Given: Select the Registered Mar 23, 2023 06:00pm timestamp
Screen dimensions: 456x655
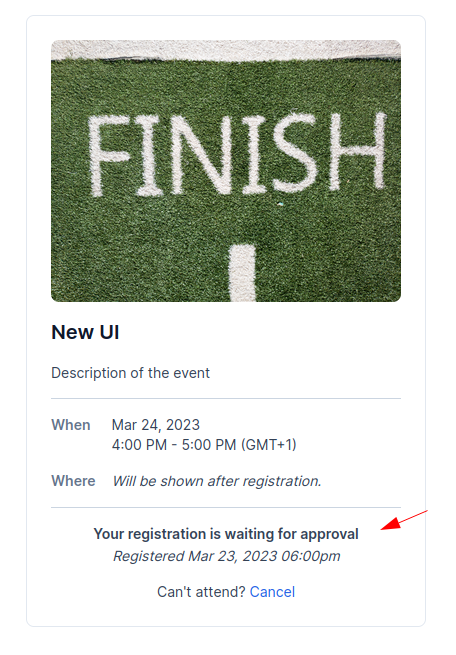Looking at the screenshot, I should tap(226, 556).
